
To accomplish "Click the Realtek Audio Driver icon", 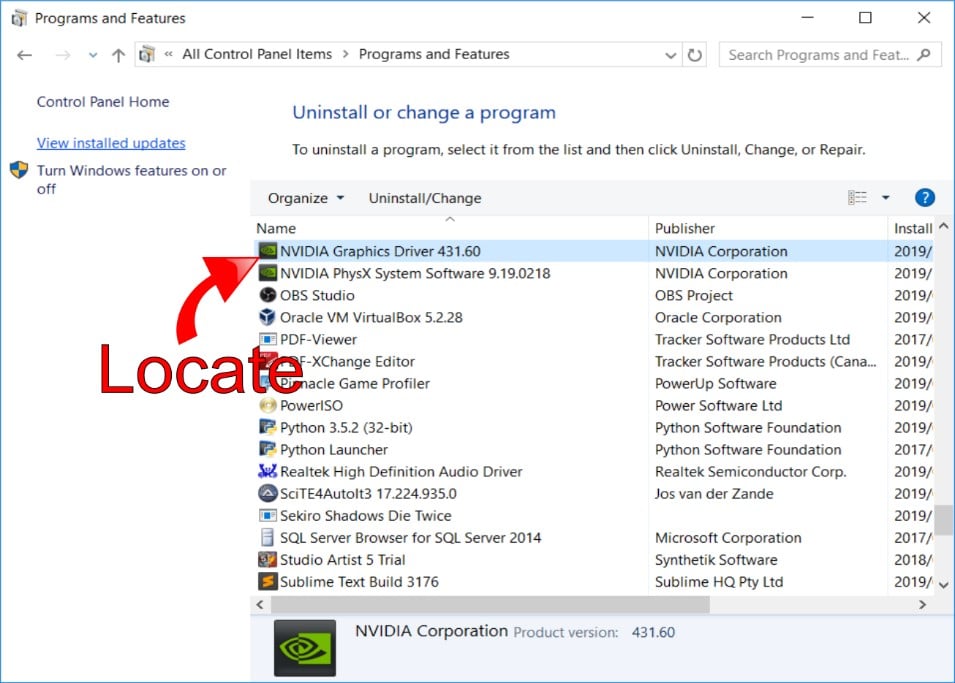I will coord(267,471).
